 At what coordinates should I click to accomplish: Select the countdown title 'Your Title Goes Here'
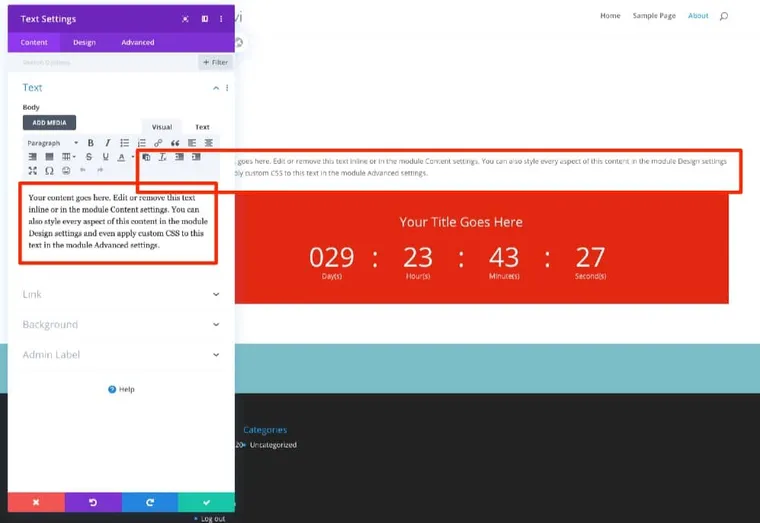click(x=461, y=222)
